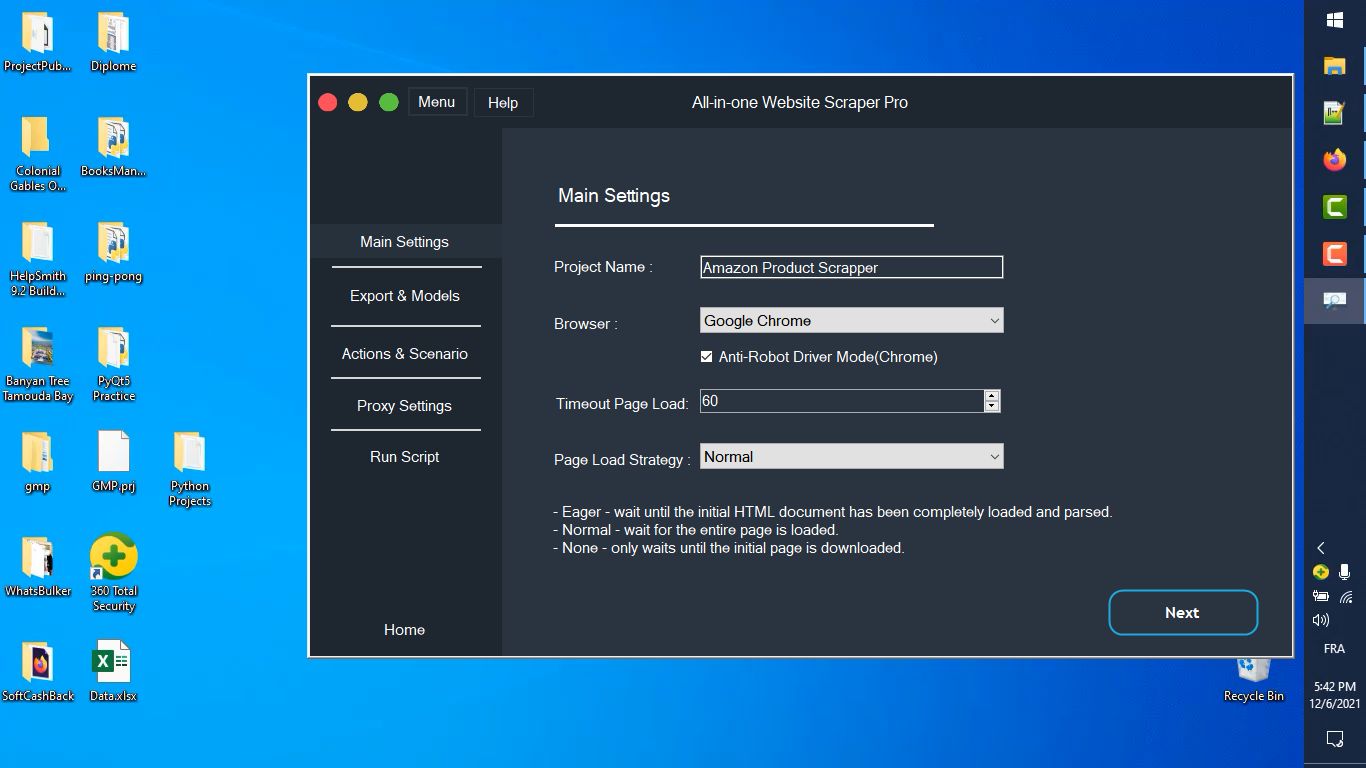Expand the Browser dropdown
Viewport: 1366px width, 768px height.
click(851, 321)
